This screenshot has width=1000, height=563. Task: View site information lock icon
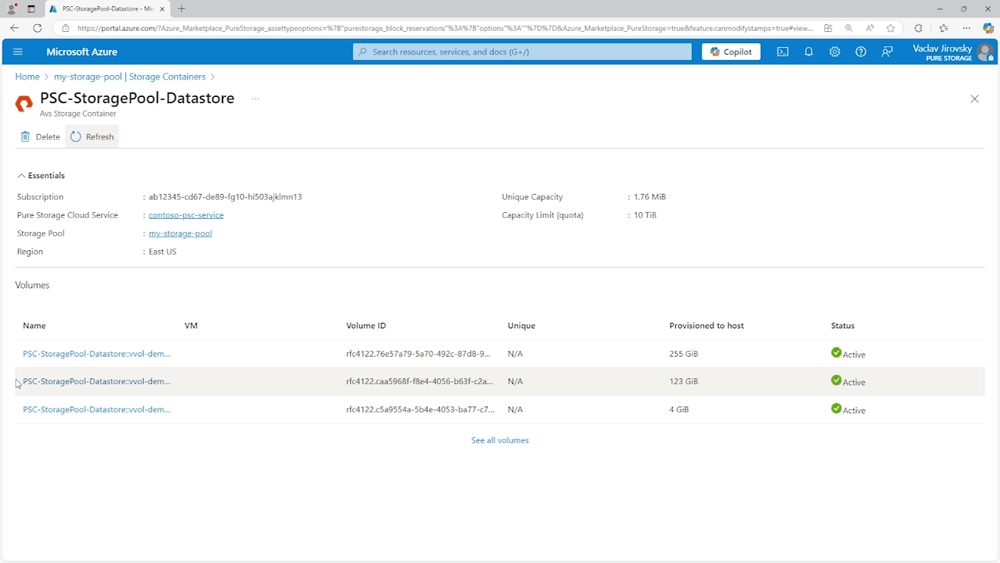pos(65,28)
